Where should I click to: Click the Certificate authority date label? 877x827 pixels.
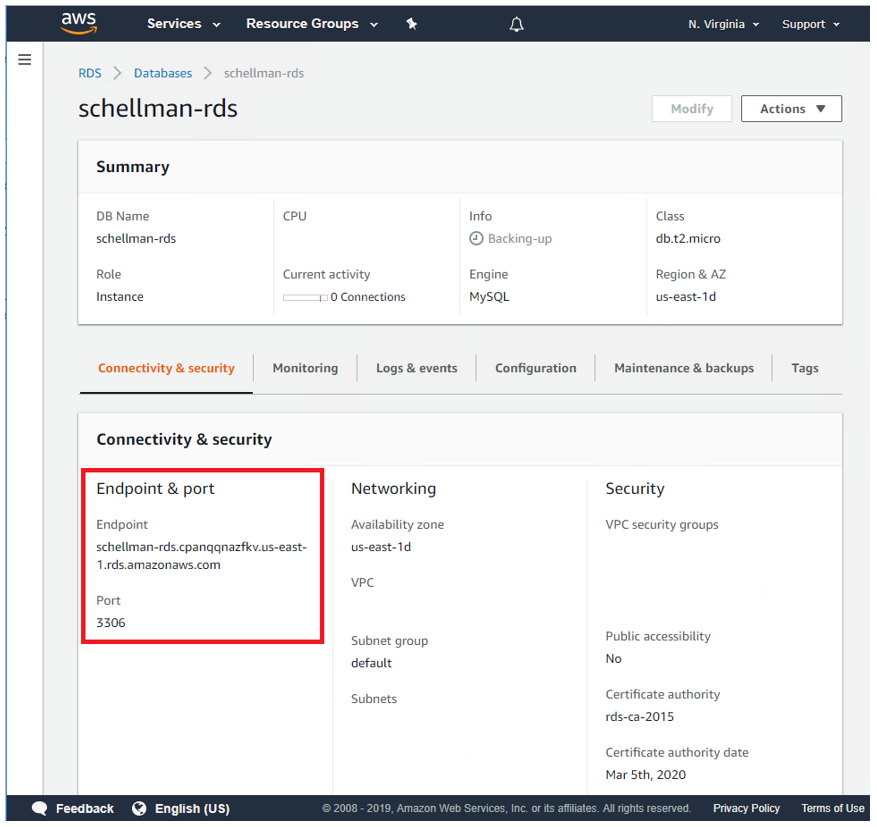(x=677, y=753)
